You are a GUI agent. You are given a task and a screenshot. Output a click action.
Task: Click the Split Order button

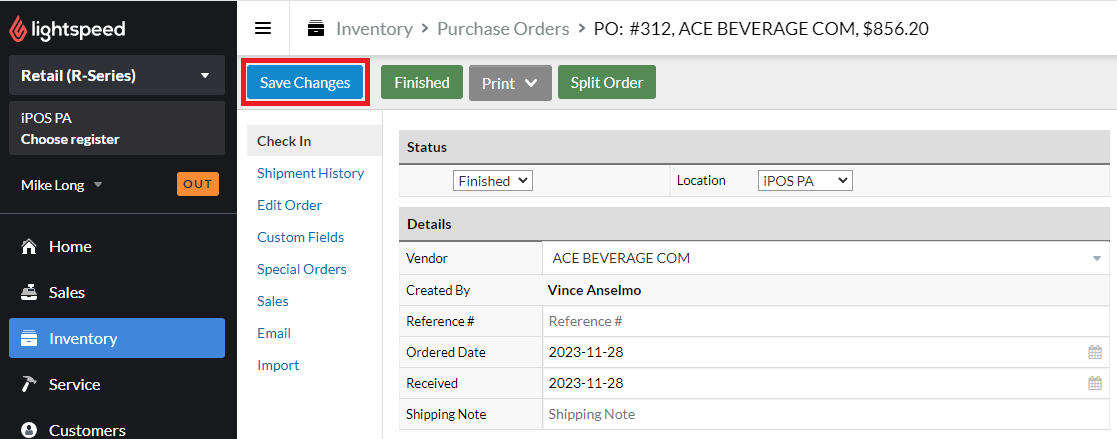(607, 83)
